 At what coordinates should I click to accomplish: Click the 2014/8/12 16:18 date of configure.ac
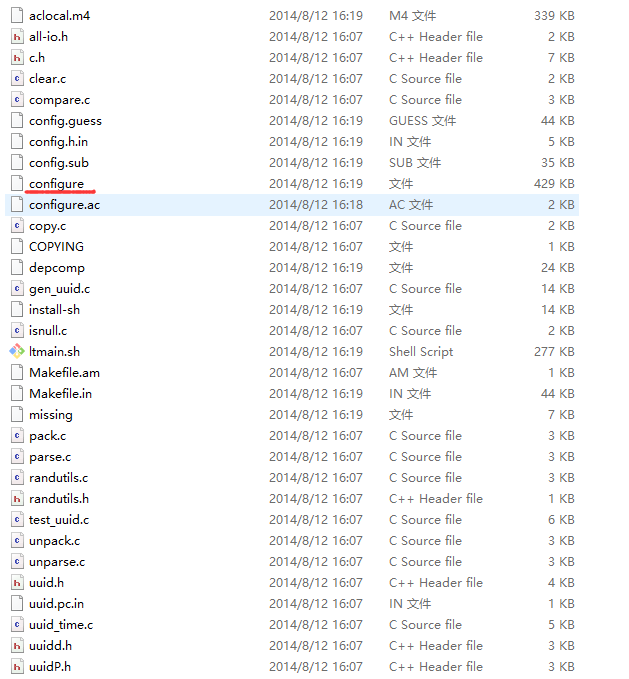(316, 205)
